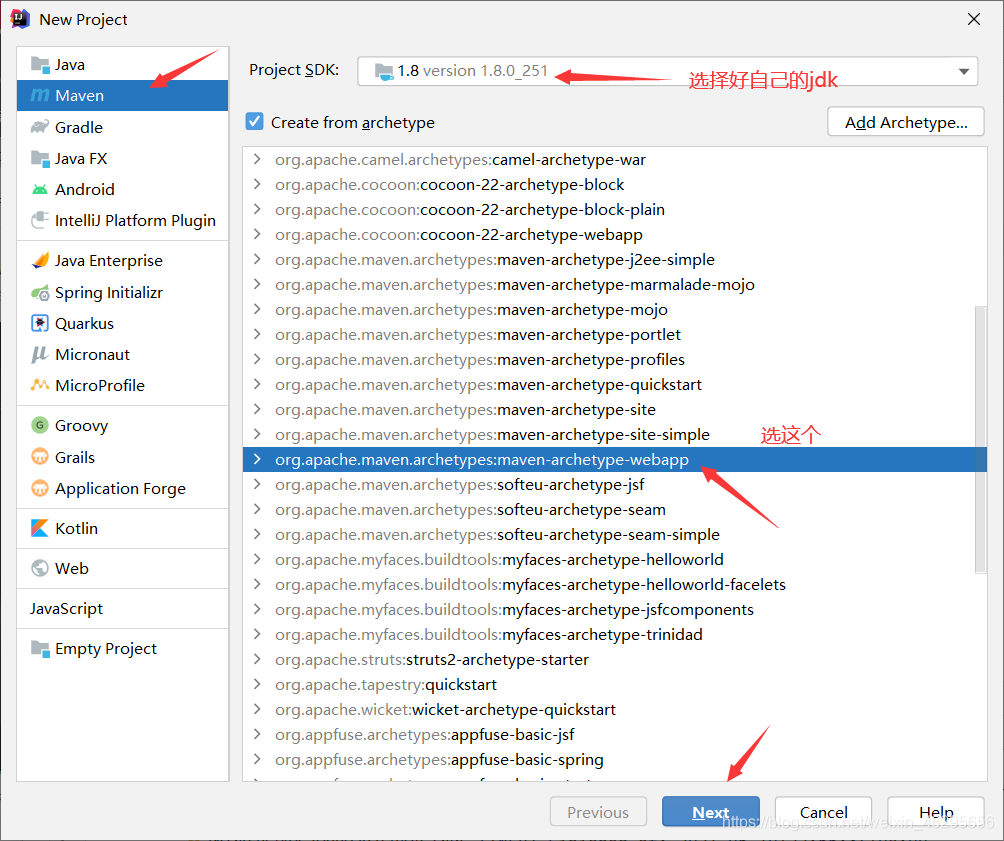Close the New Project dialog

pyautogui.click(x=974, y=19)
